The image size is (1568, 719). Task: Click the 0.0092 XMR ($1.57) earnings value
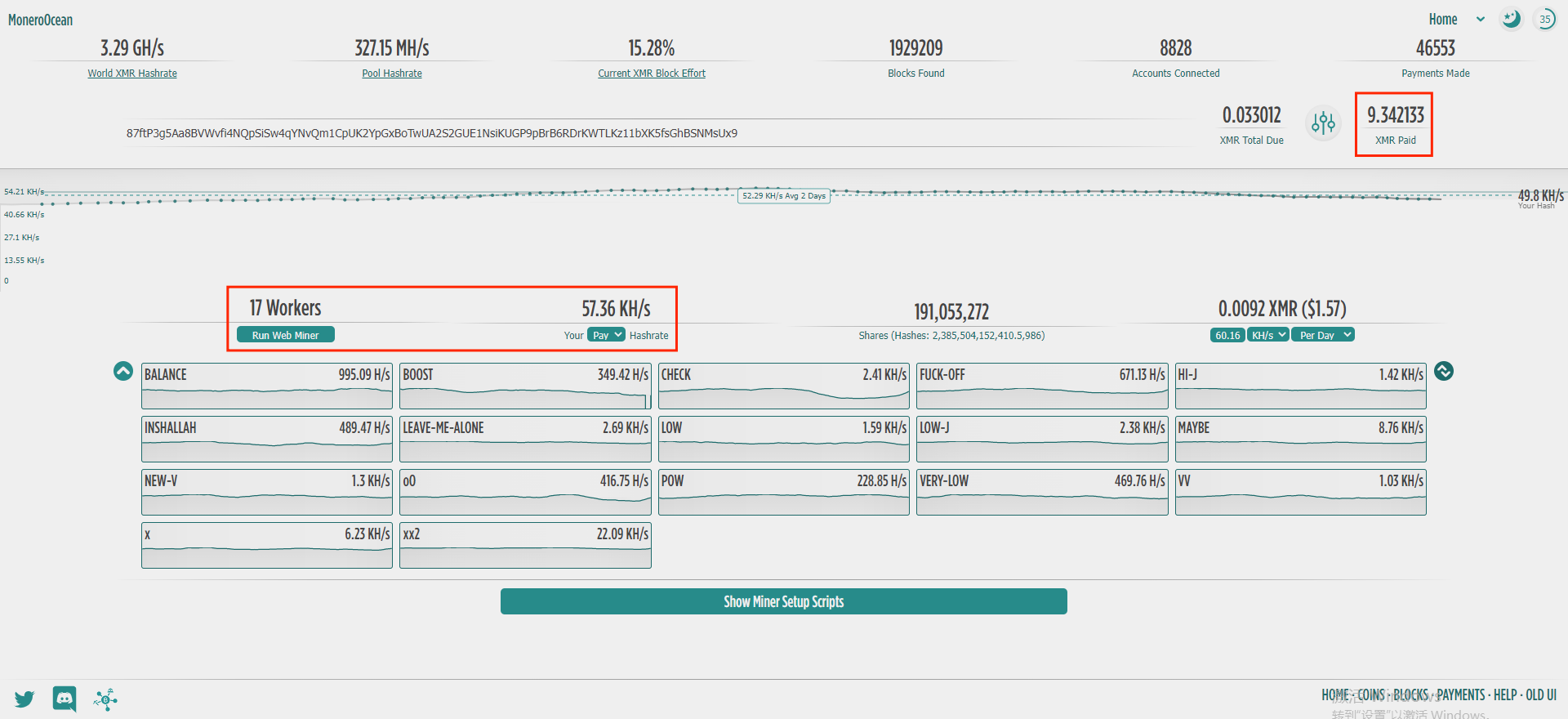1282,309
